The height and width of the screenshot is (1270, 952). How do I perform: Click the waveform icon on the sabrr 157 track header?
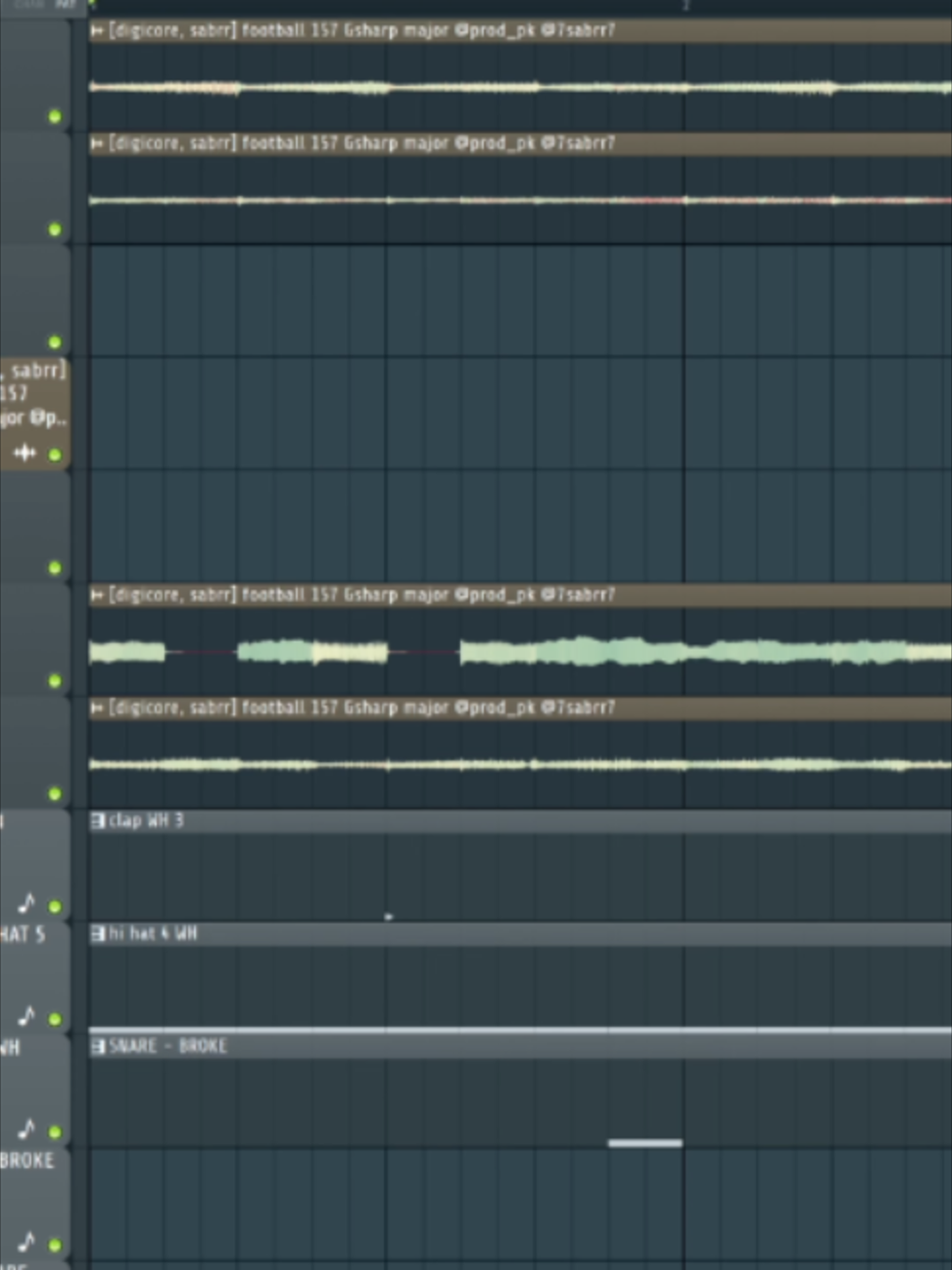coord(24,453)
